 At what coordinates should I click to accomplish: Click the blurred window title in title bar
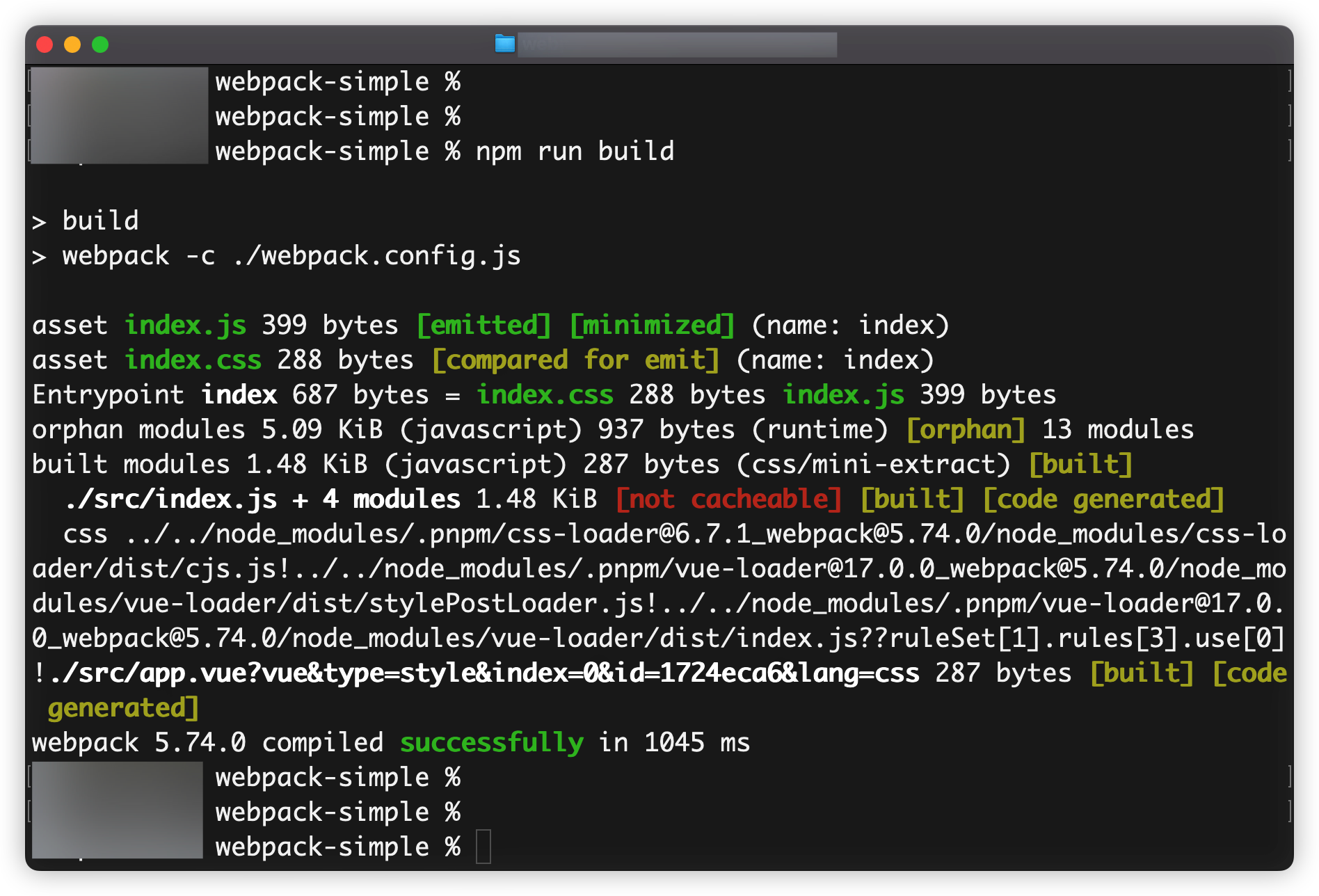pyautogui.click(x=676, y=45)
